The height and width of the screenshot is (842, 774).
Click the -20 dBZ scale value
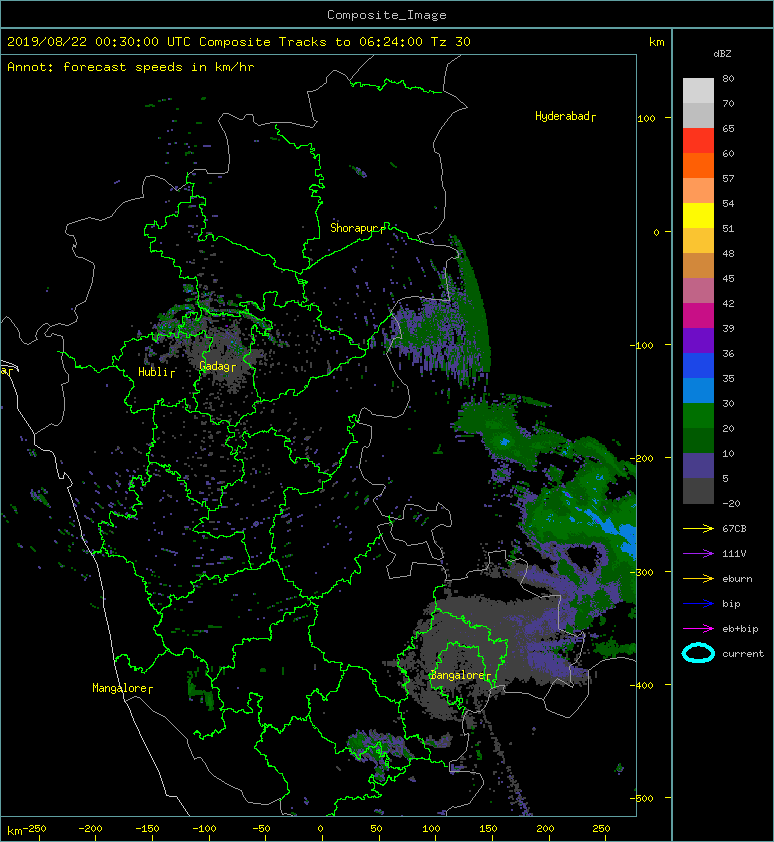coord(731,504)
